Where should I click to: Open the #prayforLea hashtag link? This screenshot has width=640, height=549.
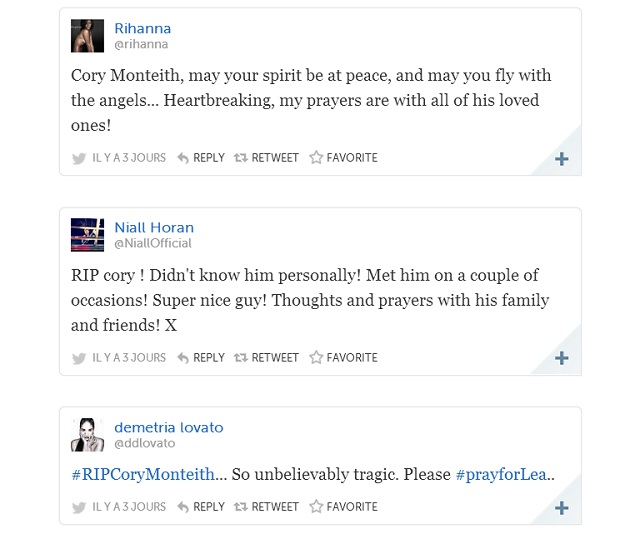502,474
